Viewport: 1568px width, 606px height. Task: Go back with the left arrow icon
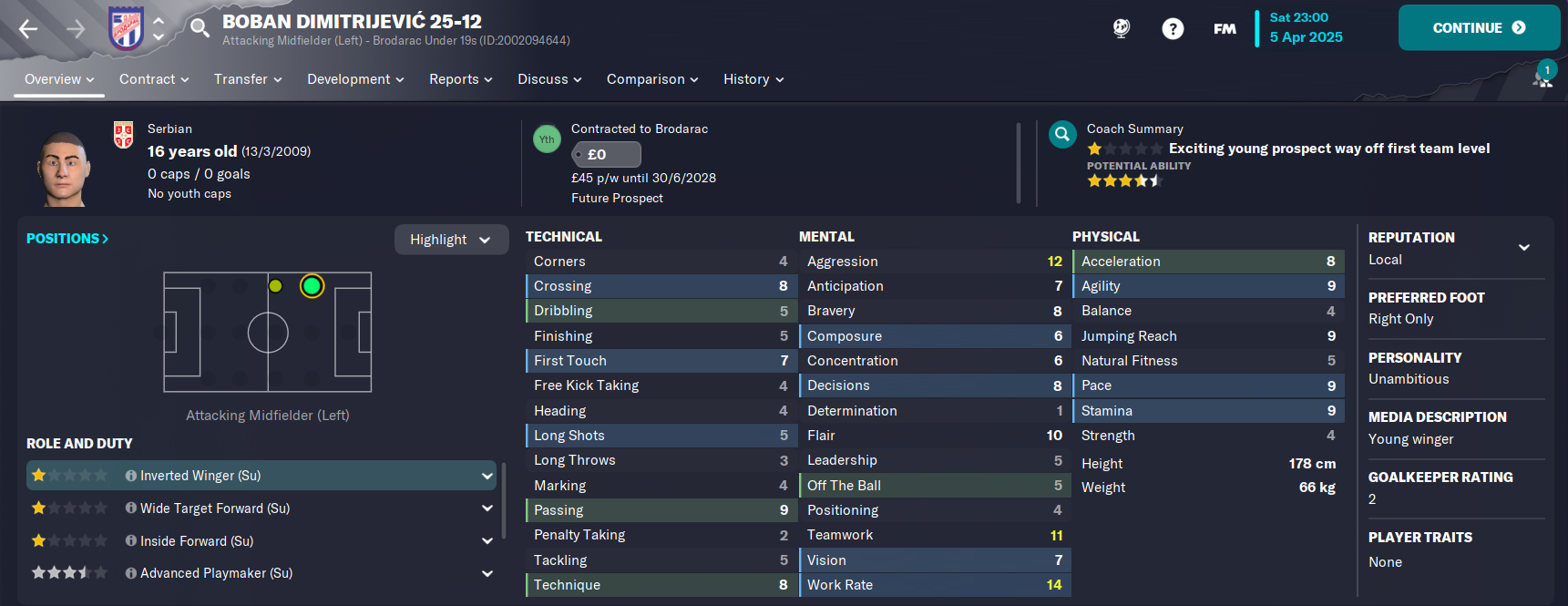(x=28, y=29)
